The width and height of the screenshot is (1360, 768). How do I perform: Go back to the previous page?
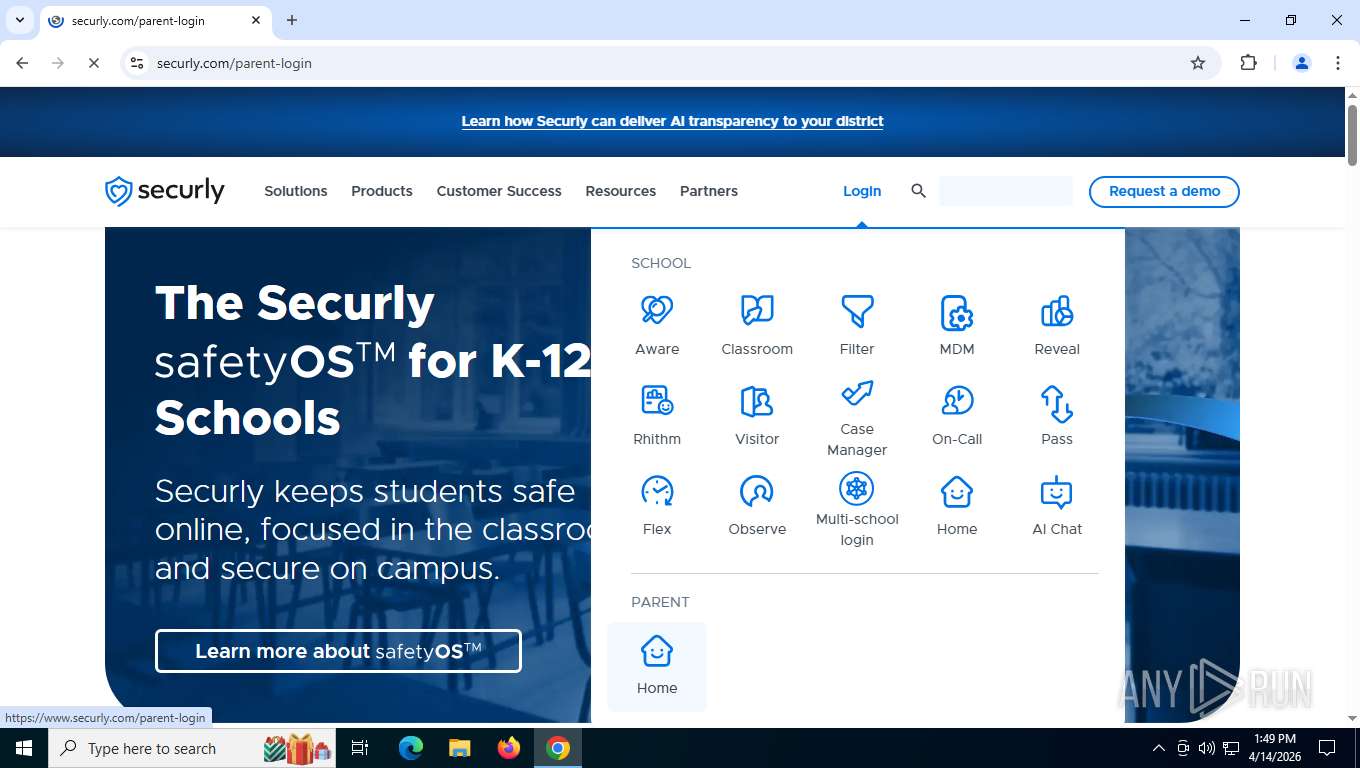click(22, 63)
